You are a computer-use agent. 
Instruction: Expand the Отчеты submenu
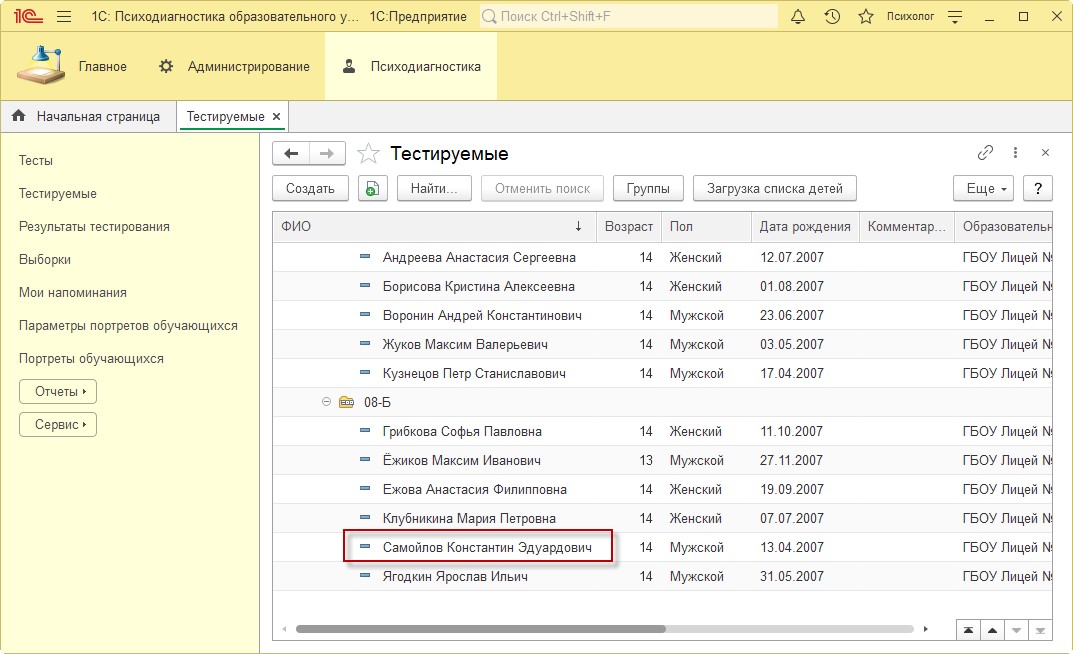pyautogui.click(x=58, y=391)
